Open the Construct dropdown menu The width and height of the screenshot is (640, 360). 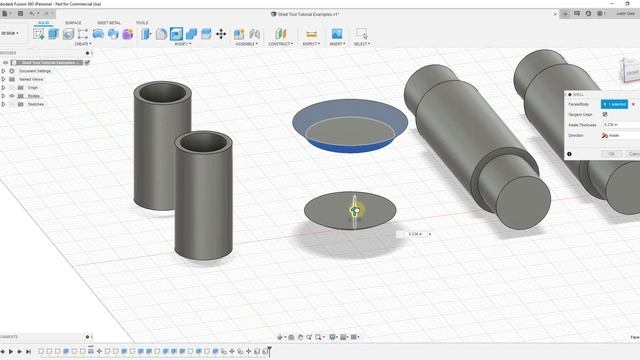click(281, 44)
